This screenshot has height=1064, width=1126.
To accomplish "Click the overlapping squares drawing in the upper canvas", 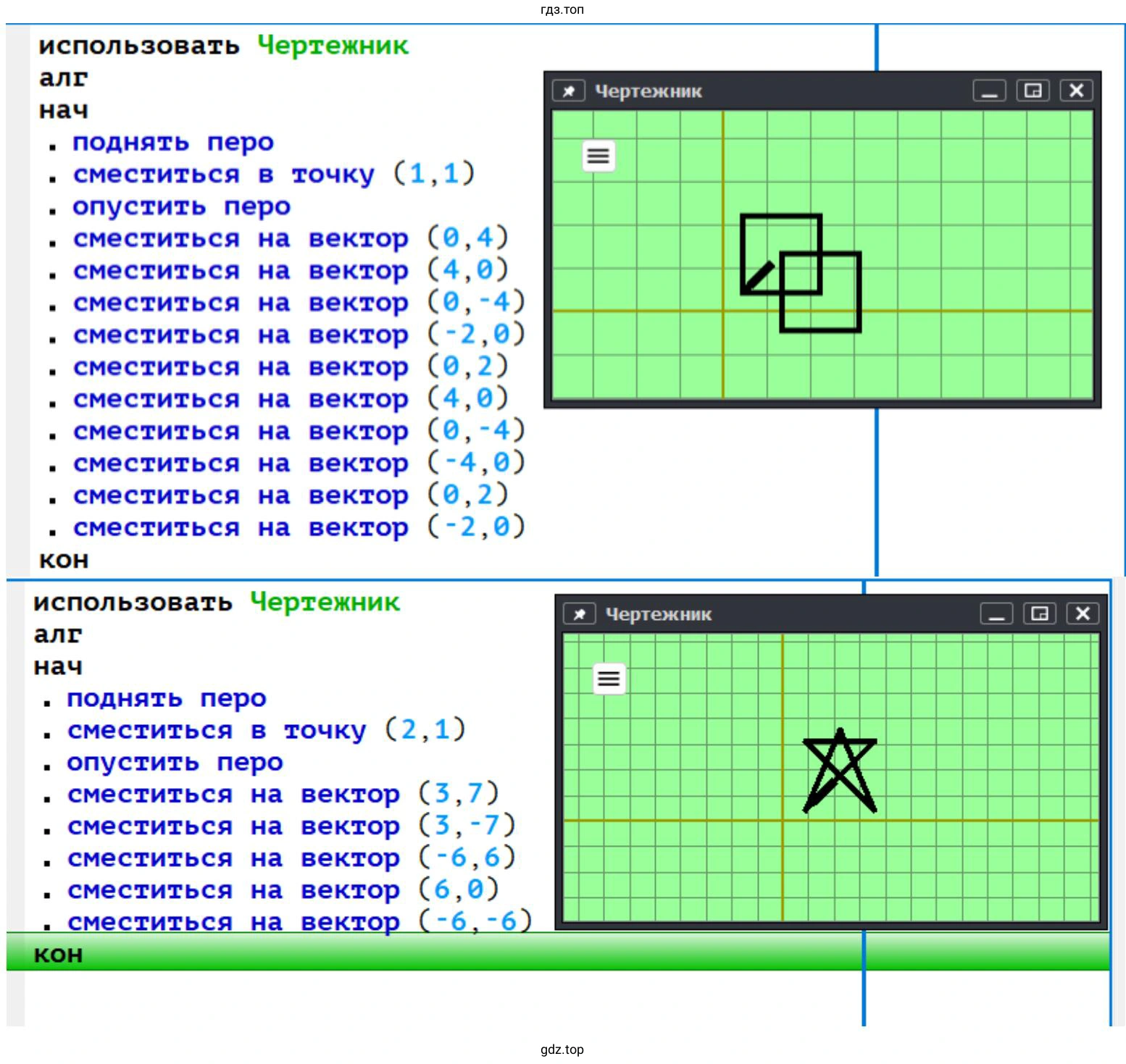I will [x=801, y=273].
